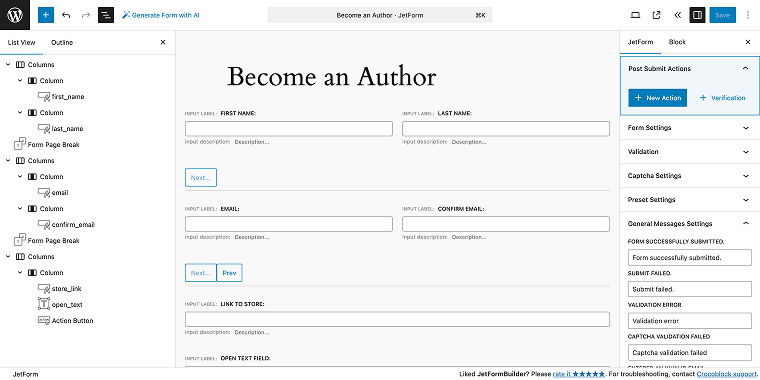
Task: Toggle the settings sidebar icon
Action: [697, 15]
